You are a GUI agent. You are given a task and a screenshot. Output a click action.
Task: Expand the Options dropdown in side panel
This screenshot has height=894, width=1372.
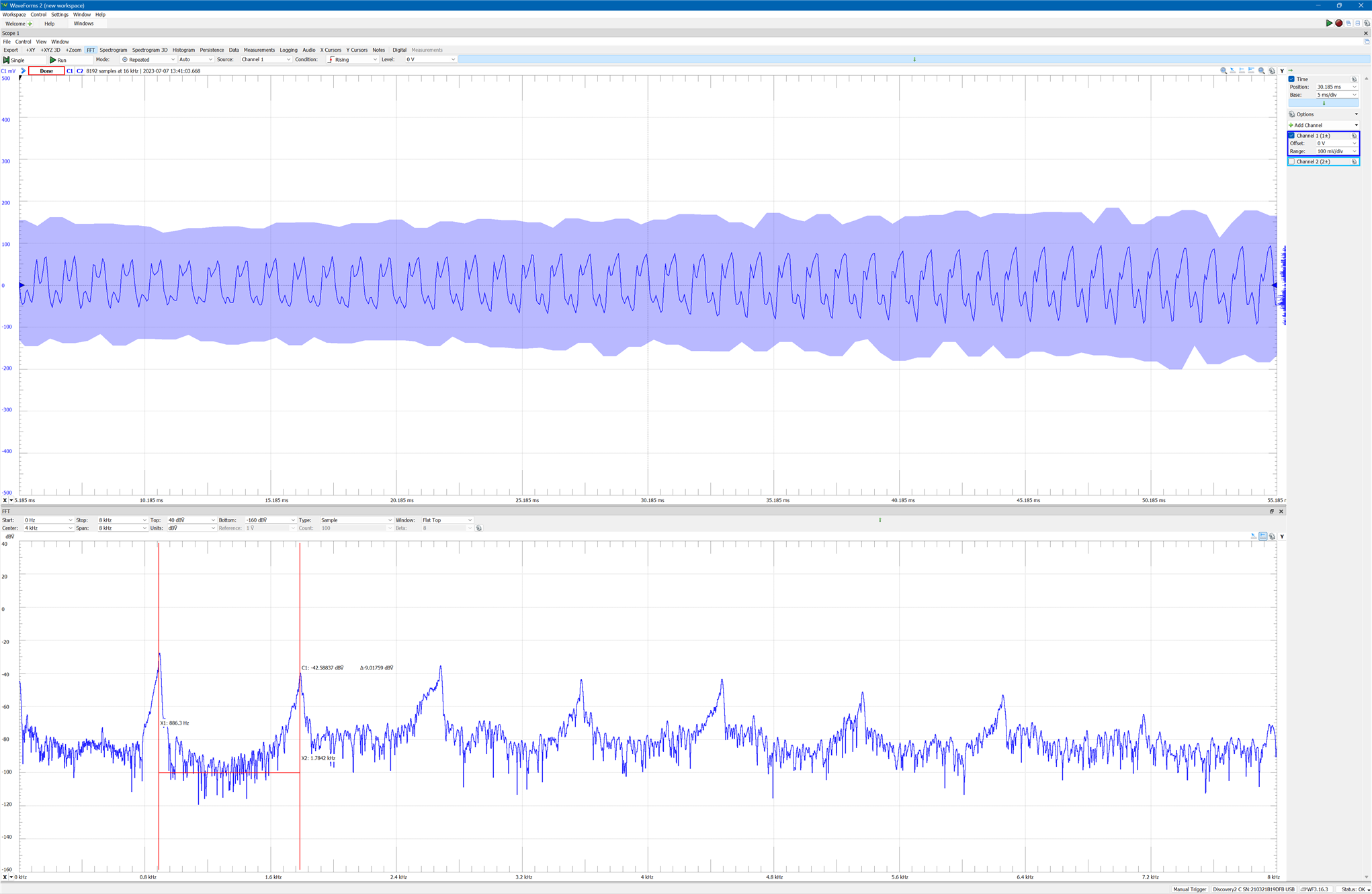pos(1324,114)
